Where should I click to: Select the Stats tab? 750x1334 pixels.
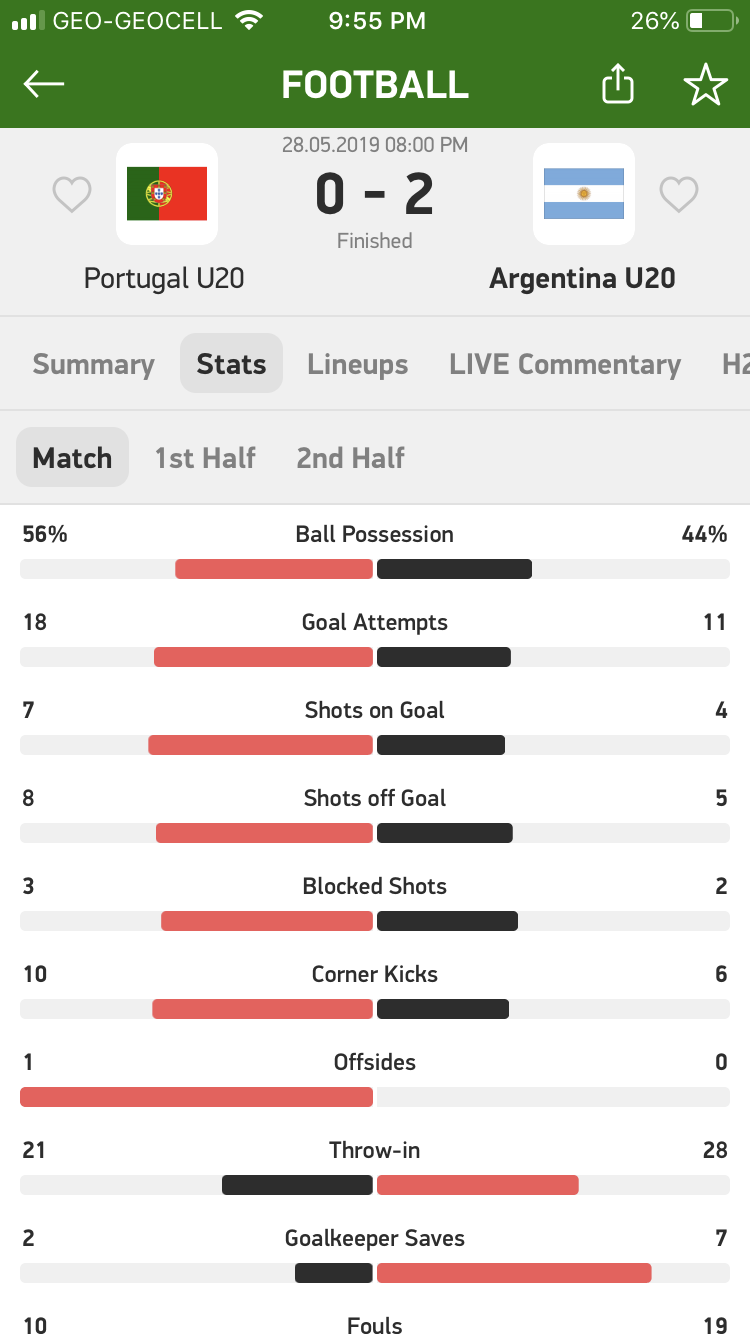[231, 364]
